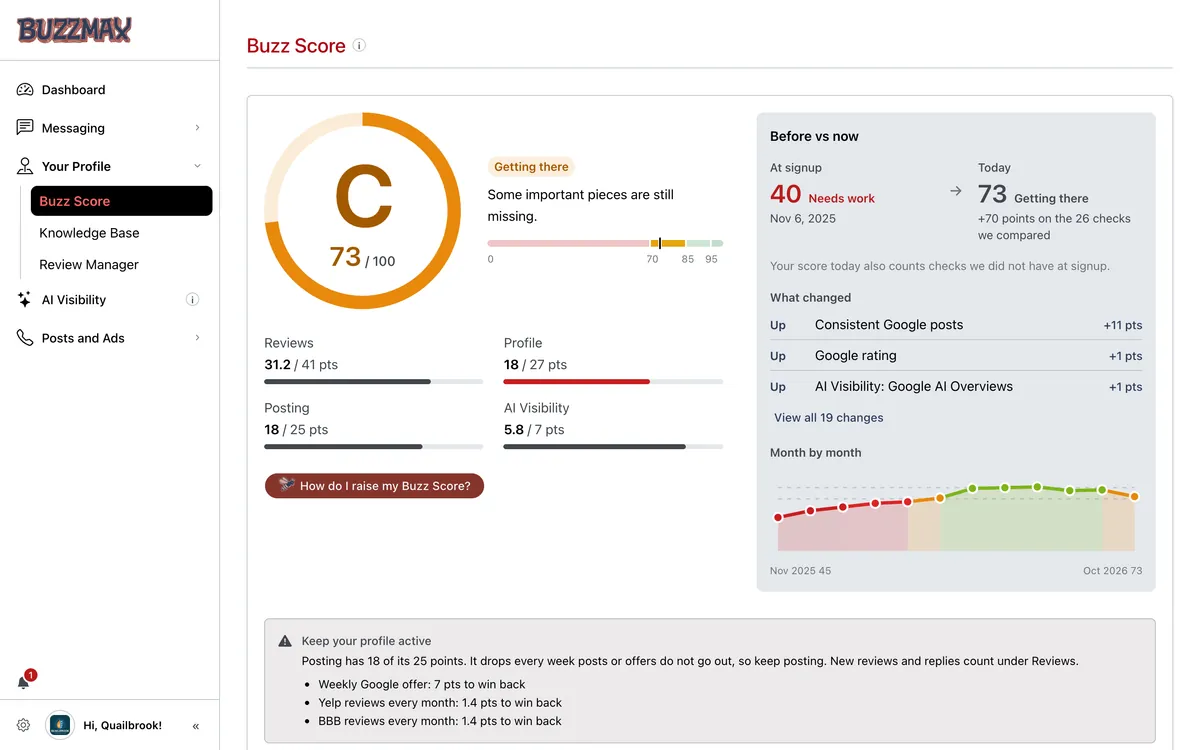The width and height of the screenshot is (1200, 750).
Task: Click the BuzzMax logo
Action: [x=74, y=30]
